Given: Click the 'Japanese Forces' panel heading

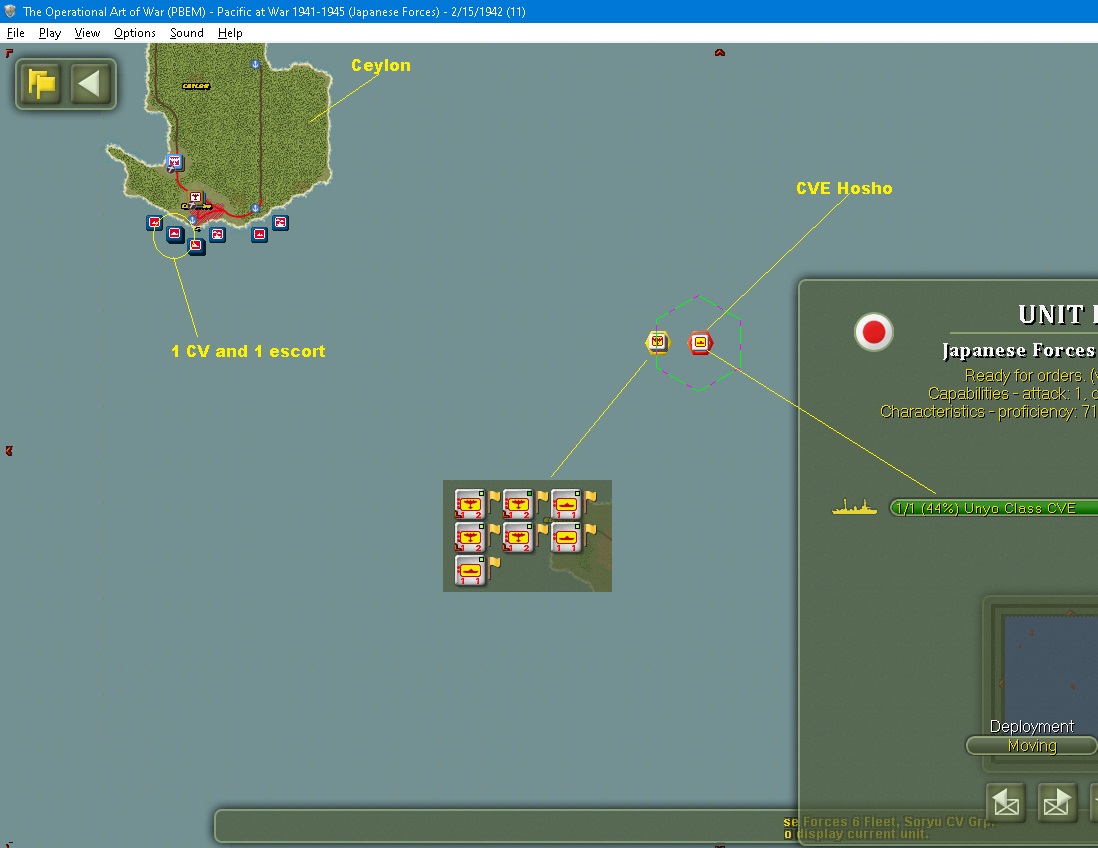Looking at the screenshot, I should click(1019, 350).
